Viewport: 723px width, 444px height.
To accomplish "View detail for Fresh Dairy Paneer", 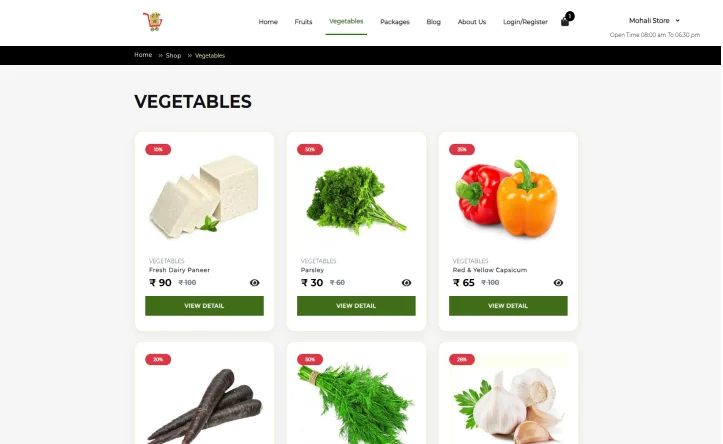I will tap(204, 306).
